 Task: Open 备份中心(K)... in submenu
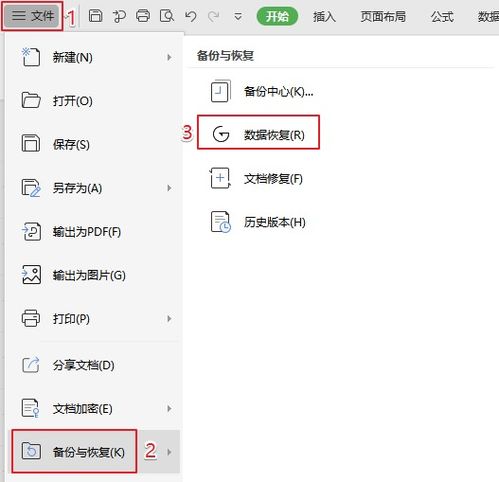[x=278, y=91]
